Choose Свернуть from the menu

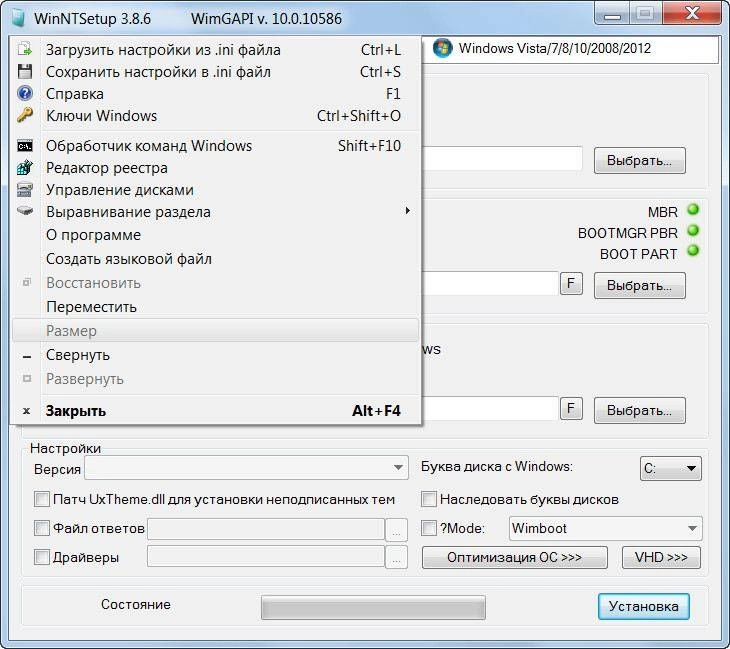click(x=216, y=355)
